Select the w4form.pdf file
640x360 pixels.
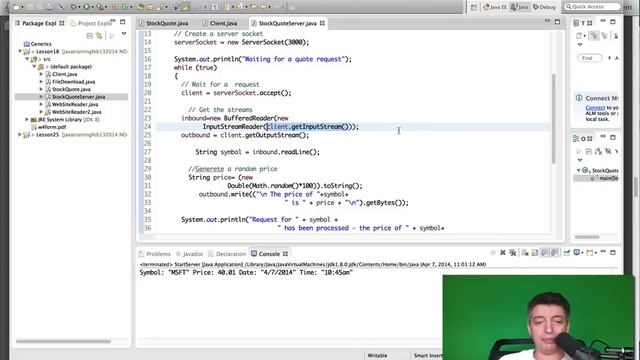pos(51,127)
